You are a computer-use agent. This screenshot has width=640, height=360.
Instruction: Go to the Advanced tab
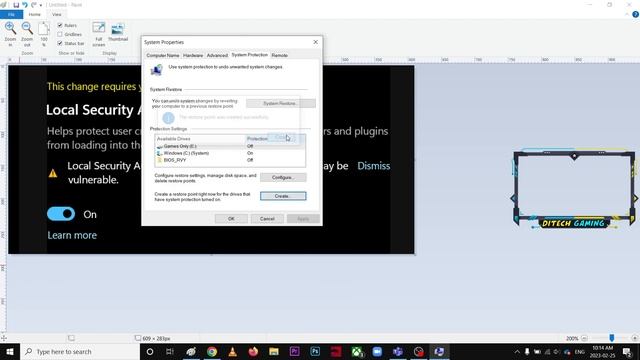(x=217, y=55)
